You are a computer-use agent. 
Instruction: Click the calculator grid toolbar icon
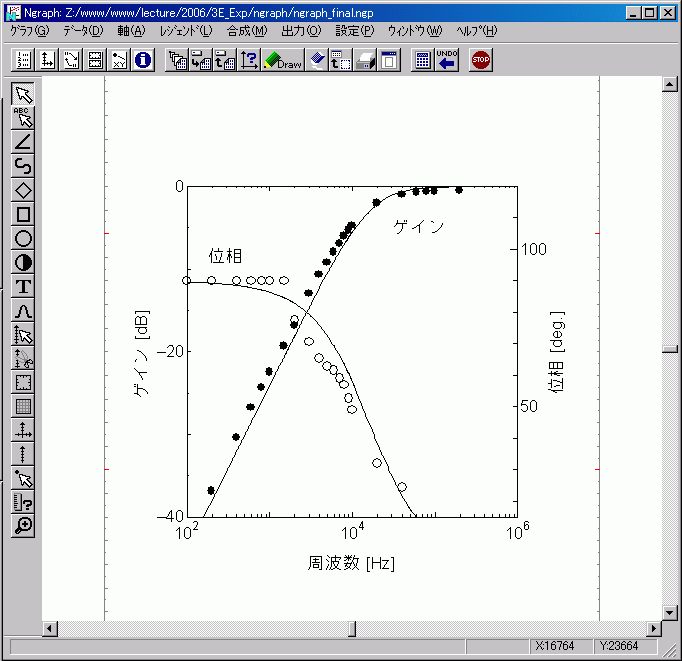click(x=423, y=61)
